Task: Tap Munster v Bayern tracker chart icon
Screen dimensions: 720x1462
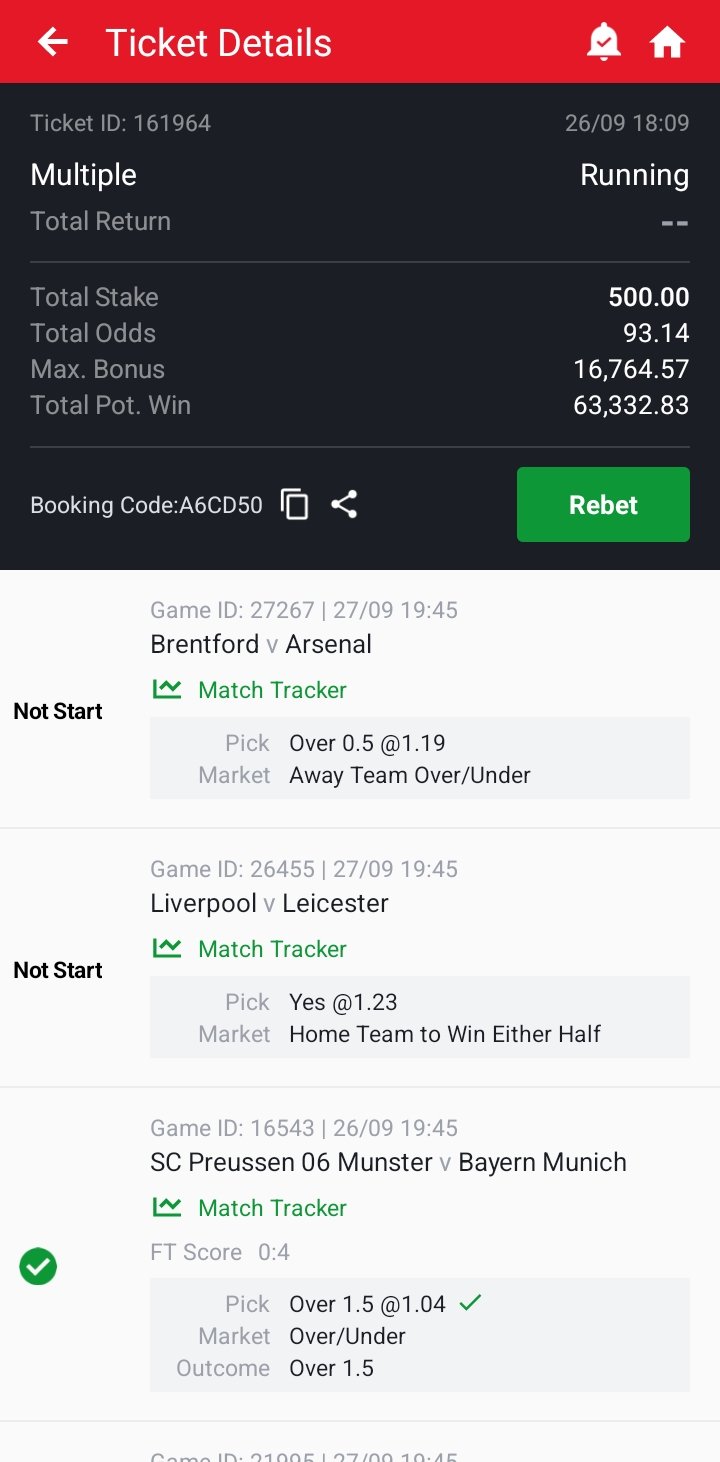Action: tap(167, 1207)
